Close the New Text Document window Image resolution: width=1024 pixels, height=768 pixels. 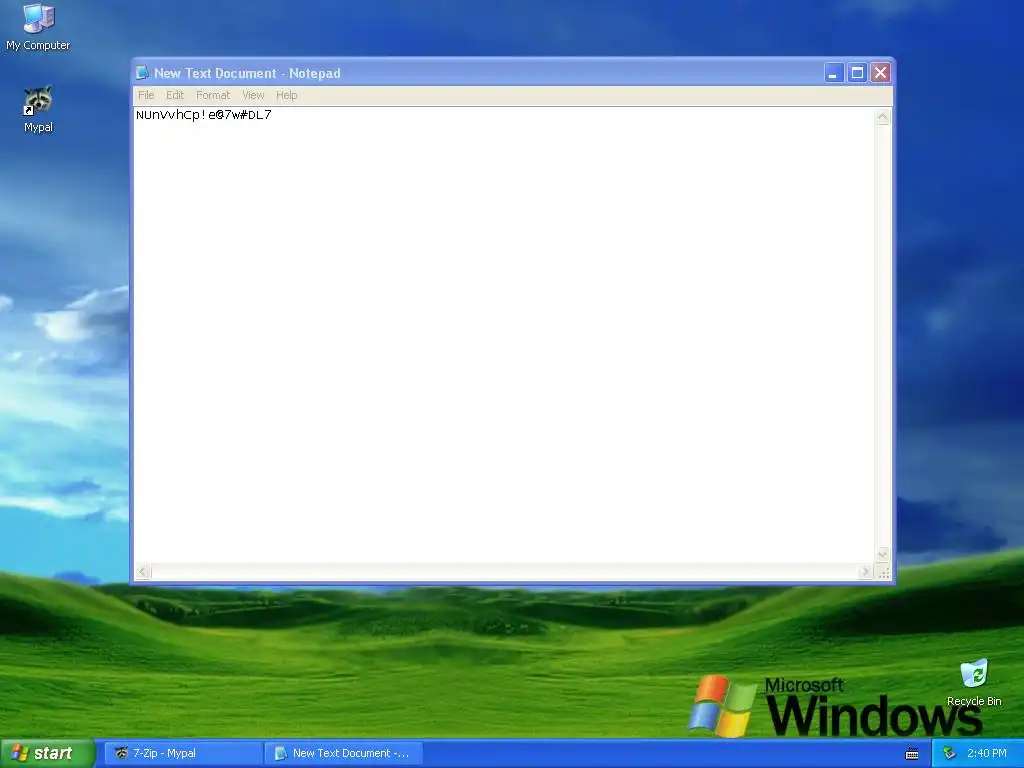(880, 72)
